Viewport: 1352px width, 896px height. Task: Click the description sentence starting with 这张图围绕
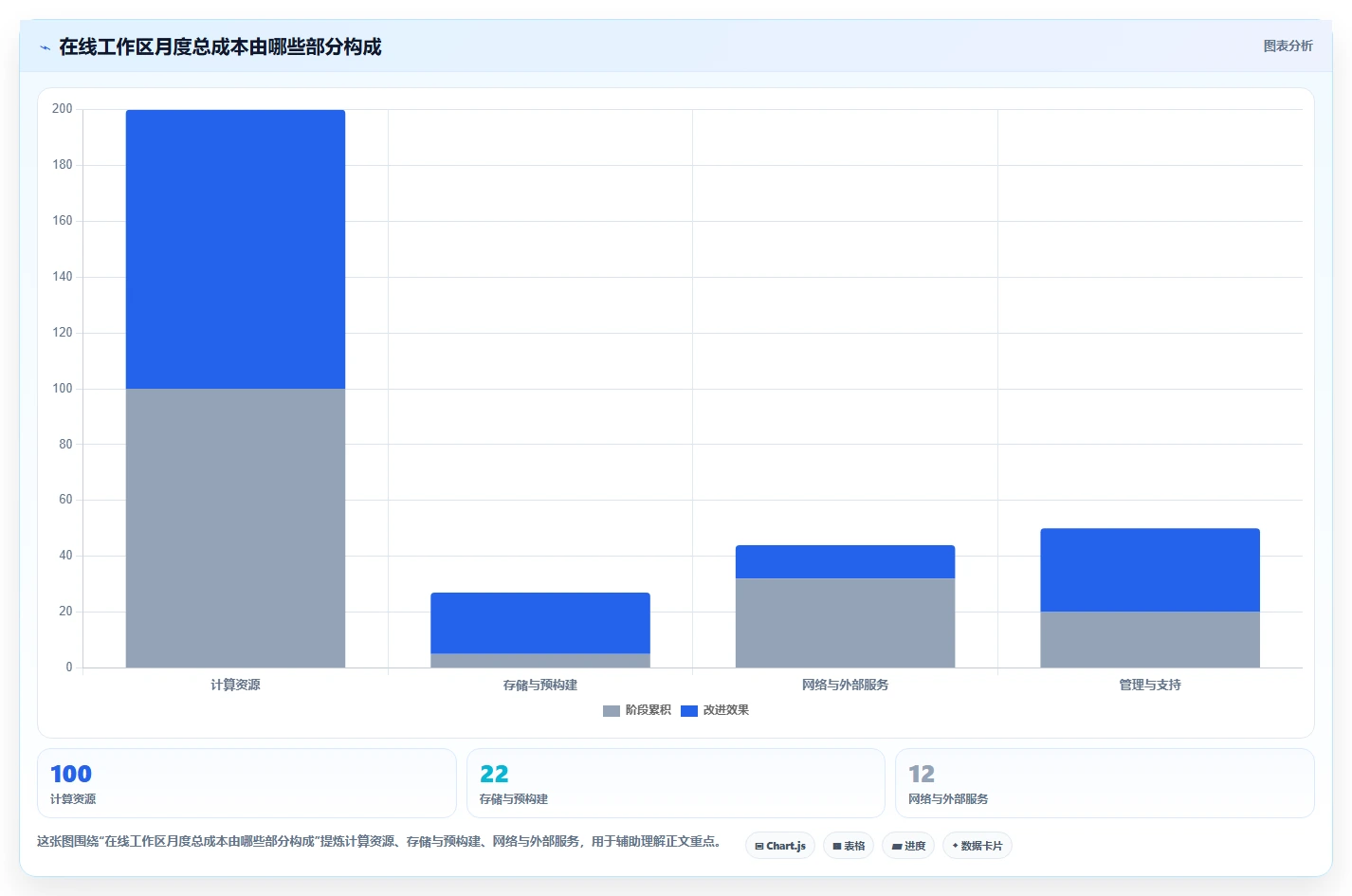[381, 841]
